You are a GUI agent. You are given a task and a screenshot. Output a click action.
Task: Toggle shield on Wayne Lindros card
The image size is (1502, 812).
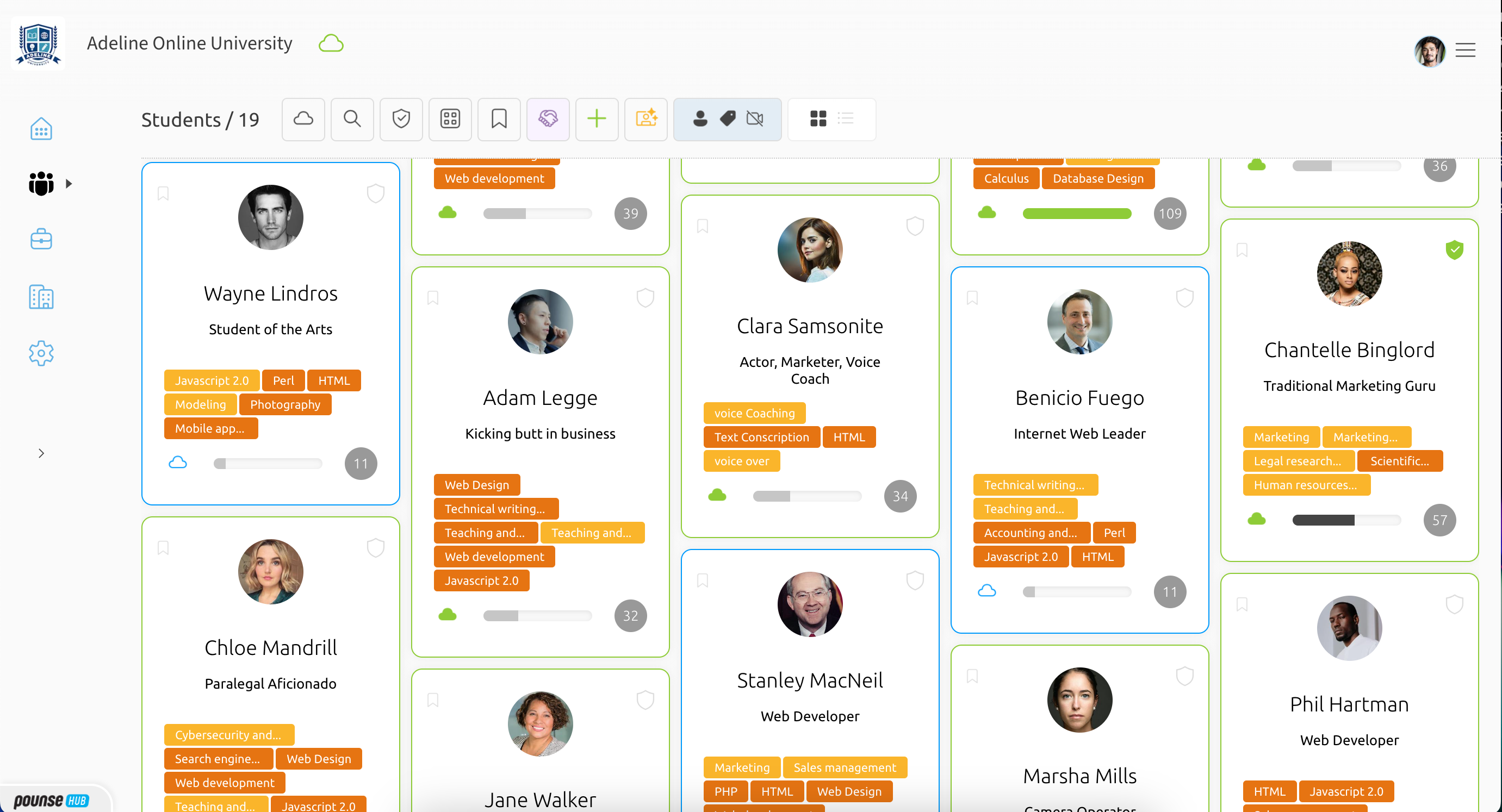pyautogui.click(x=375, y=193)
